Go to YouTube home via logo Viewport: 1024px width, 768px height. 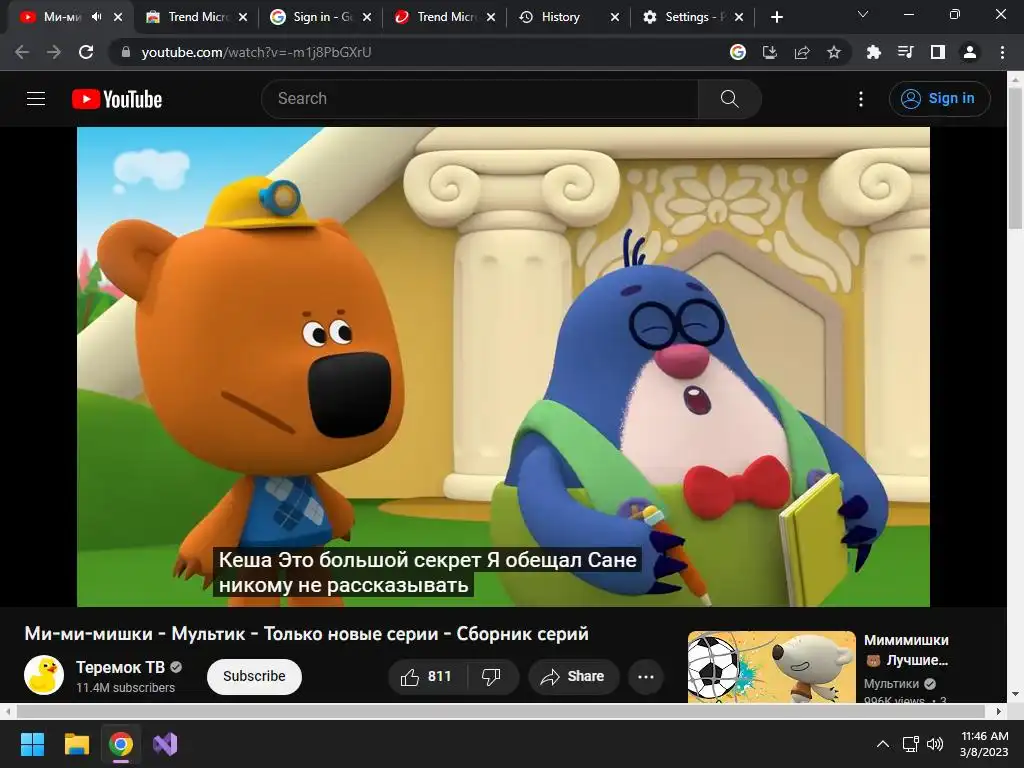tap(117, 99)
